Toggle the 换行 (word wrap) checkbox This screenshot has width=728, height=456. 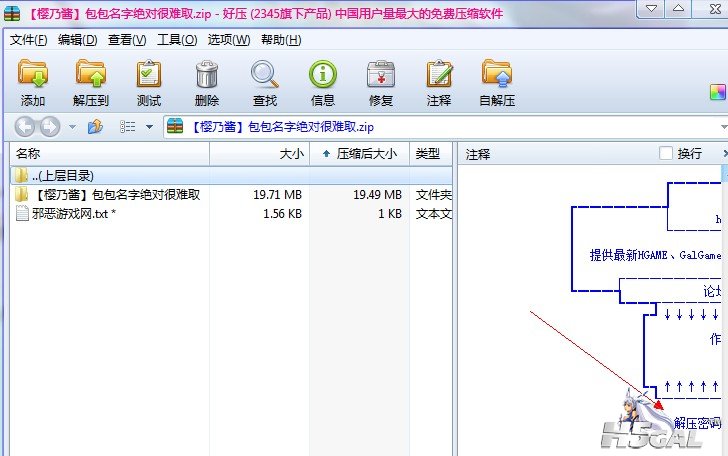[x=666, y=153]
